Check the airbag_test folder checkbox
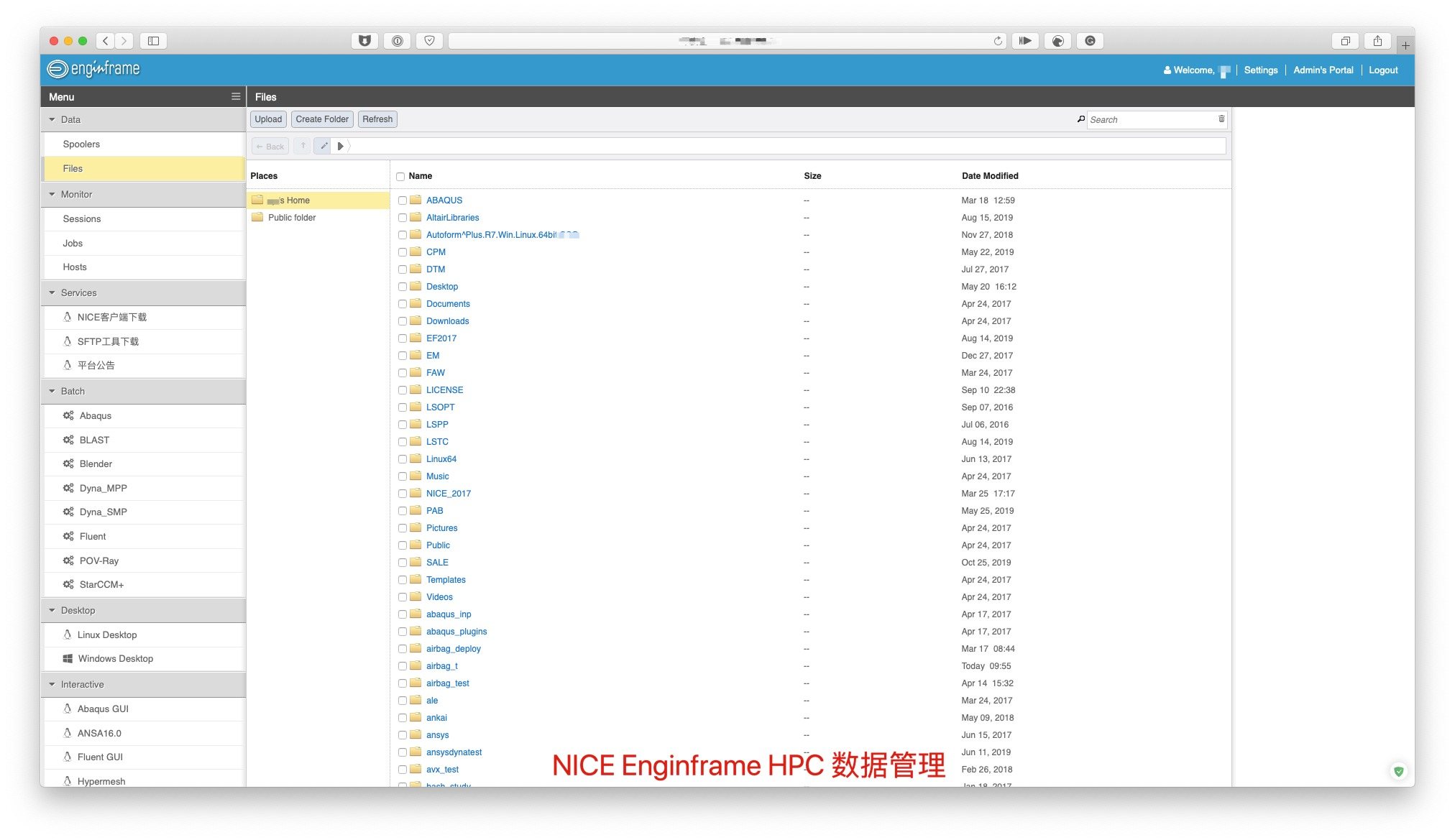This screenshot has width=1455, height=840. (x=403, y=683)
